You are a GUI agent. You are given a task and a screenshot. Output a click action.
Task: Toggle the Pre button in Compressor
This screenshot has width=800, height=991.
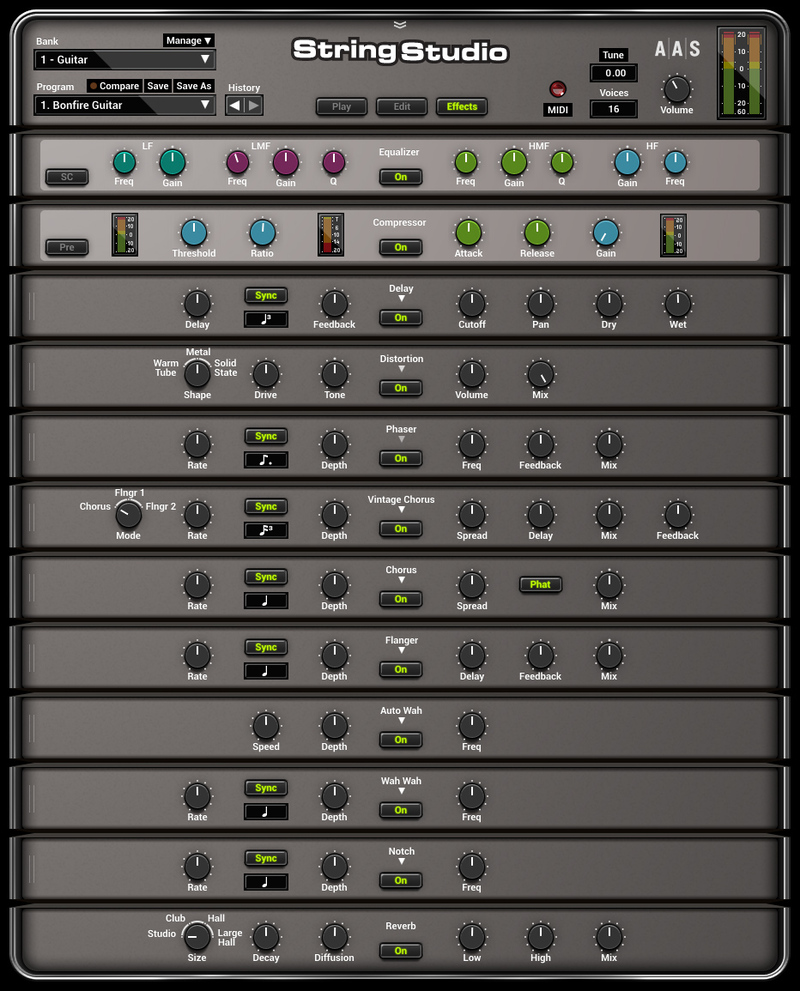67,247
